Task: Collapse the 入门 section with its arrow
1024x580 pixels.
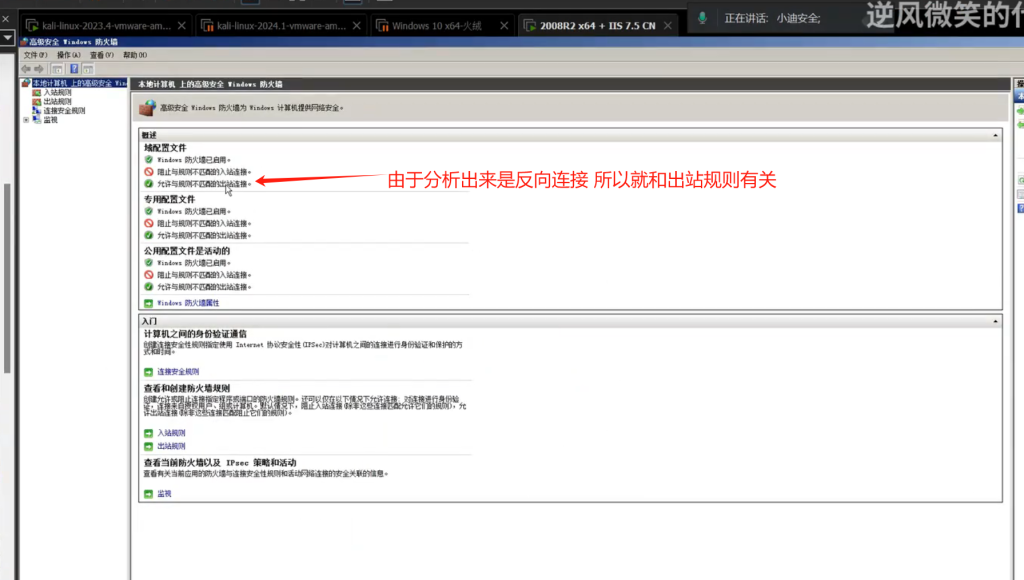Action: [x=995, y=321]
